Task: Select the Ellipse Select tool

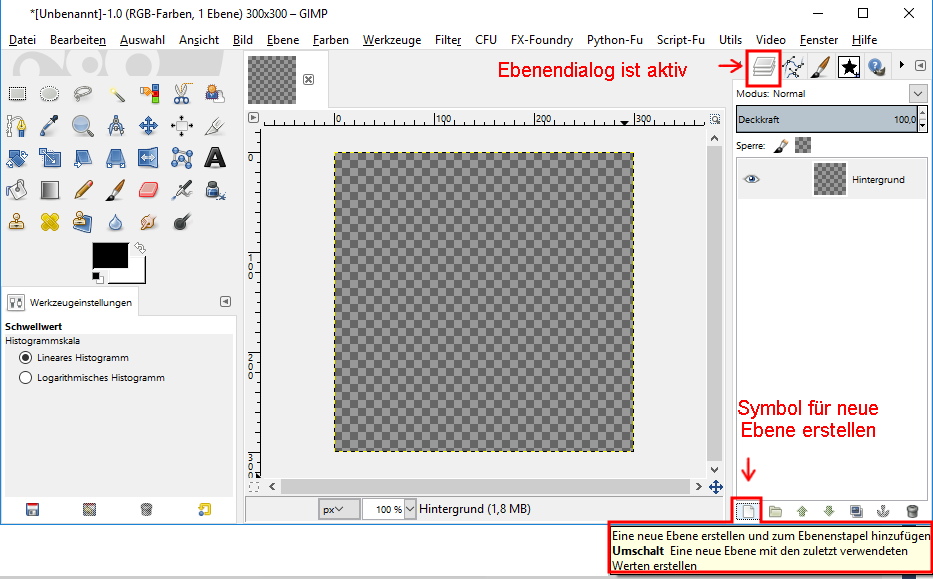Action: [49, 93]
